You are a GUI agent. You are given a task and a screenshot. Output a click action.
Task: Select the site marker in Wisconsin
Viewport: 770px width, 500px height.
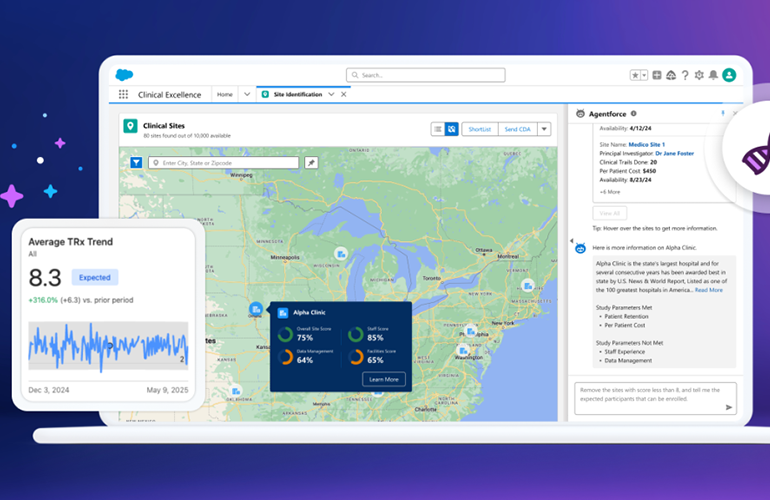pyautogui.click(x=341, y=254)
